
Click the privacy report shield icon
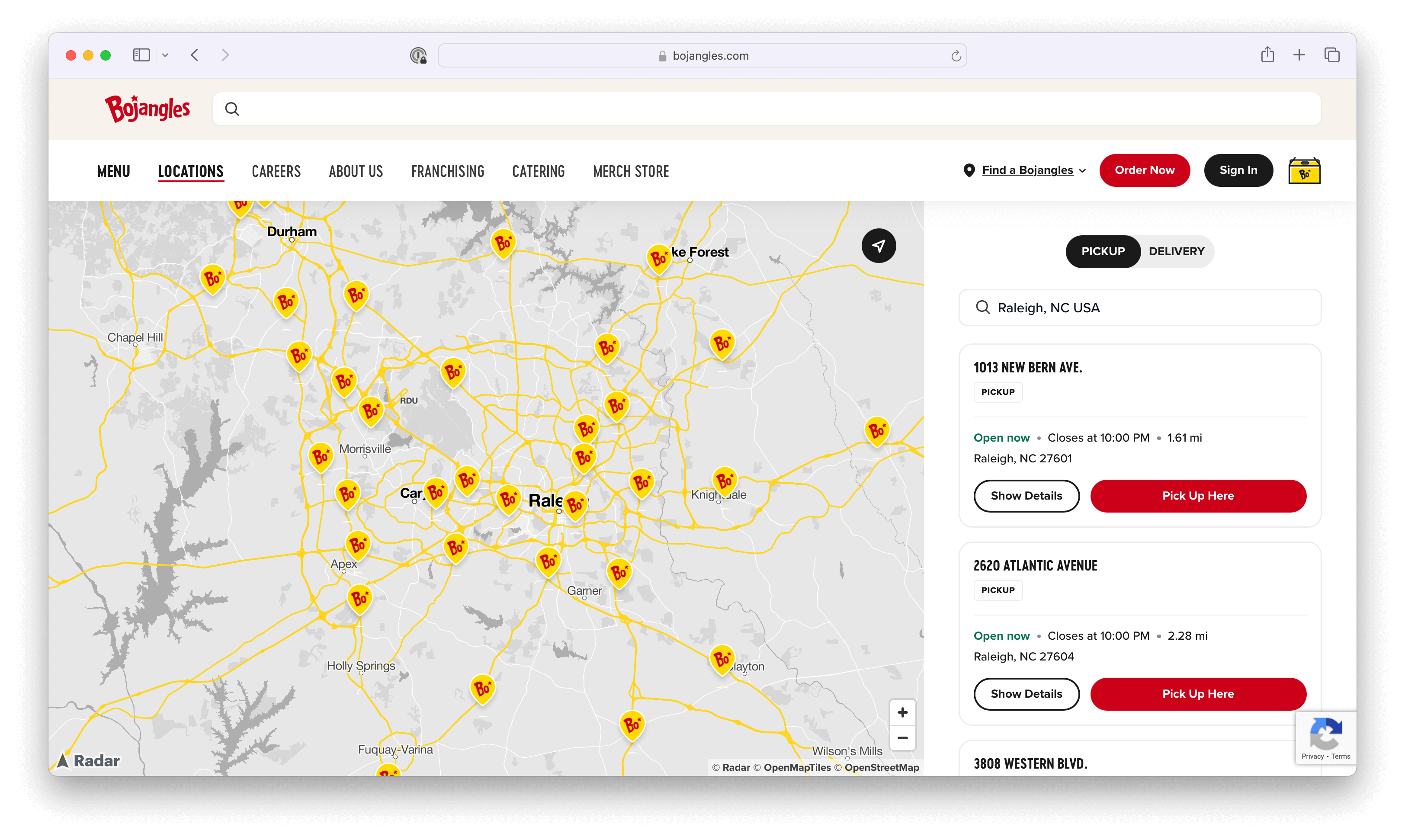tap(418, 55)
